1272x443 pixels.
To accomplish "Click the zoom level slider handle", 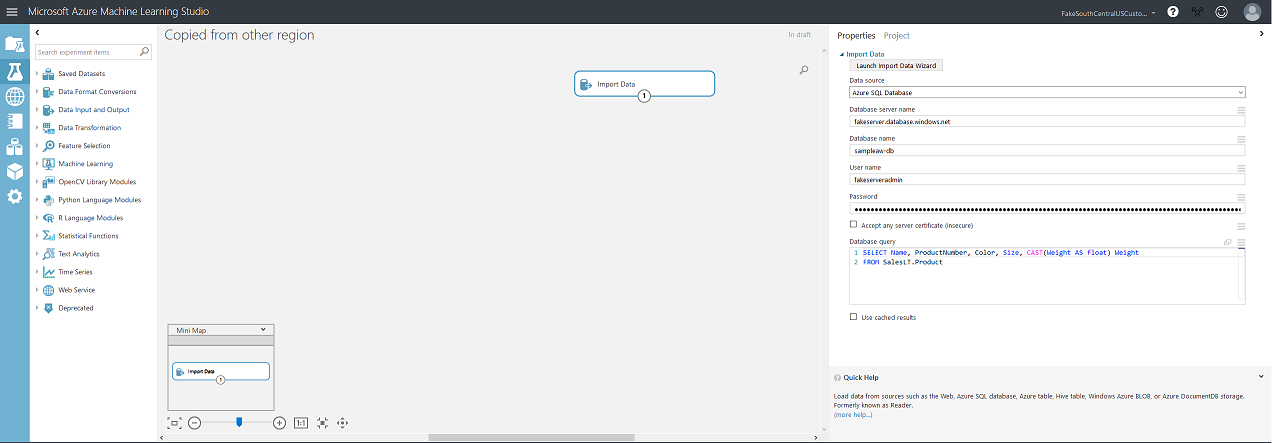I will pyautogui.click(x=238, y=423).
